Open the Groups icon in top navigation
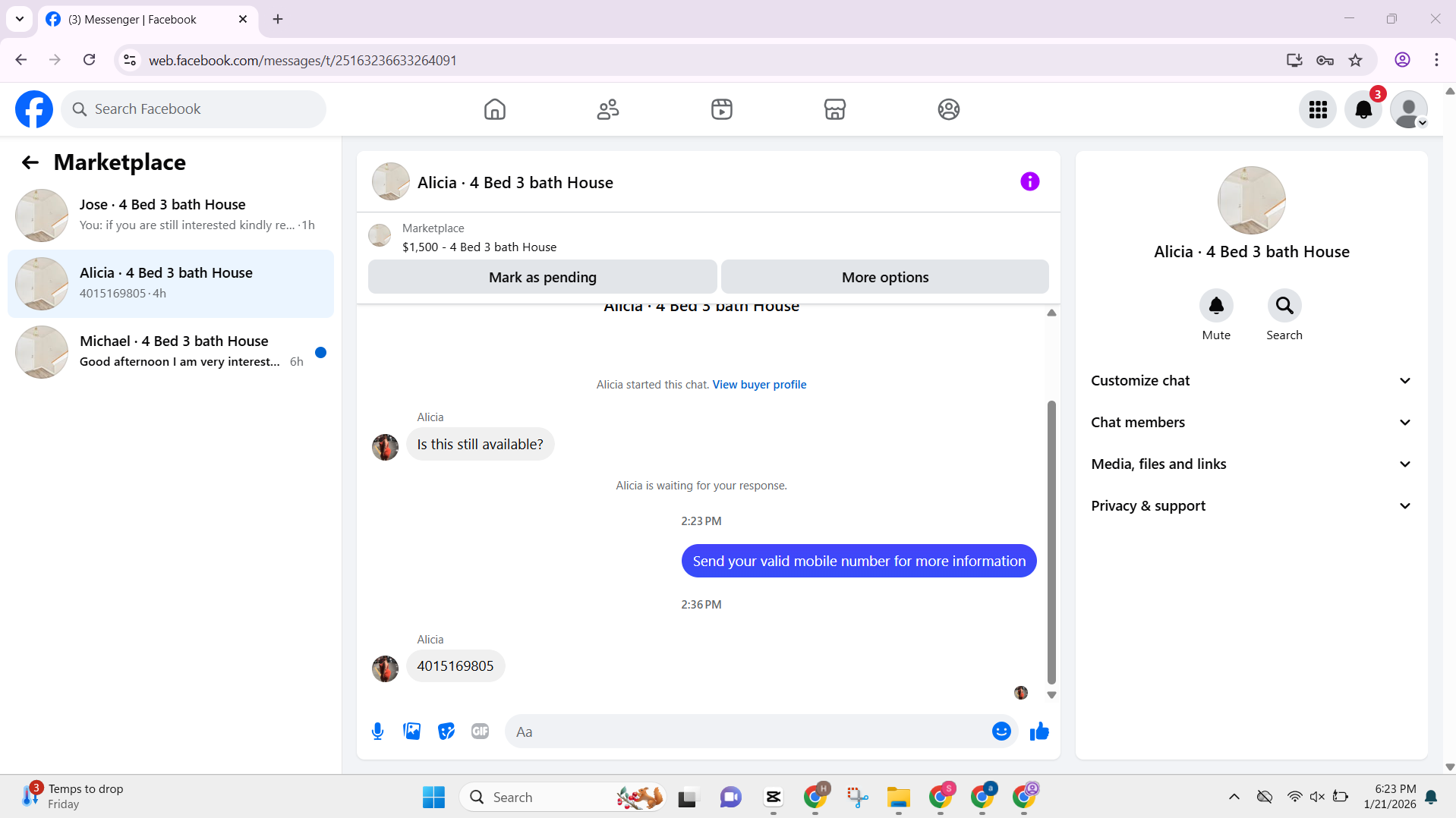The image size is (1456, 818). [x=949, y=109]
